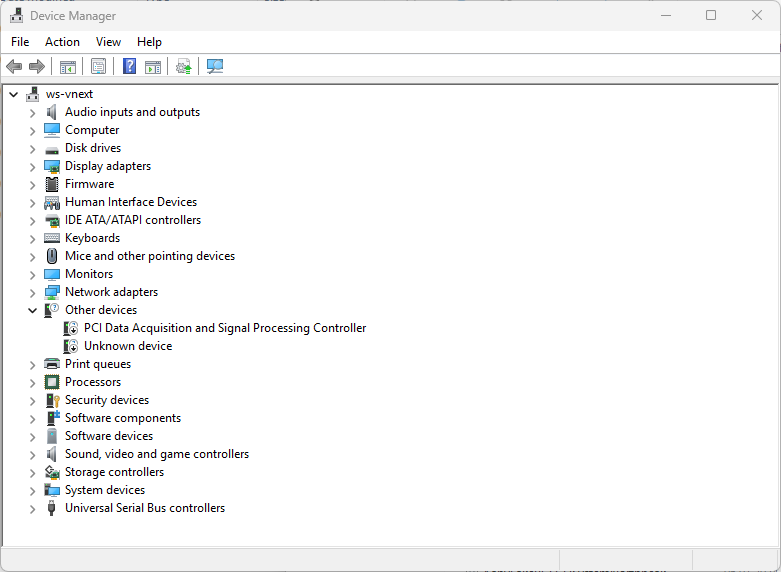The width and height of the screenshot is (781, 572).
Task: Expand the Security devices chevron
Action: point(32,401)
